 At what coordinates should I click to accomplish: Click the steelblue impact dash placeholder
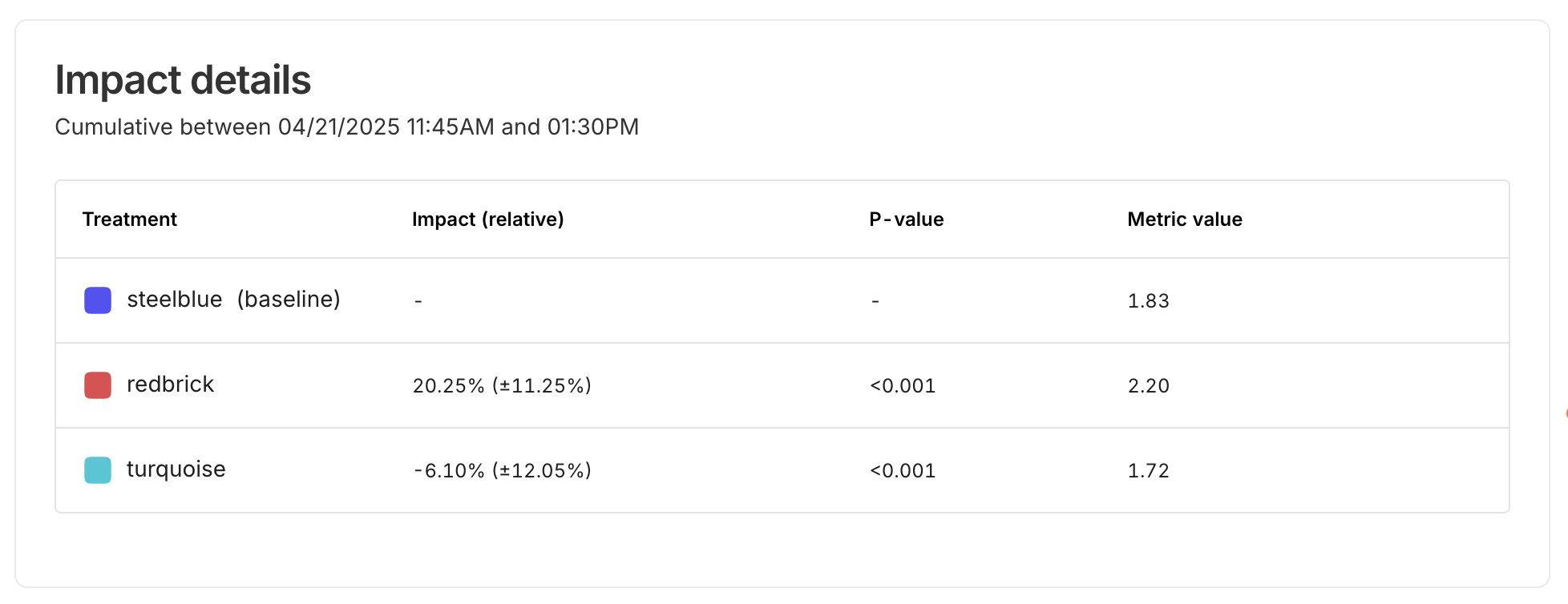[418, 302]
